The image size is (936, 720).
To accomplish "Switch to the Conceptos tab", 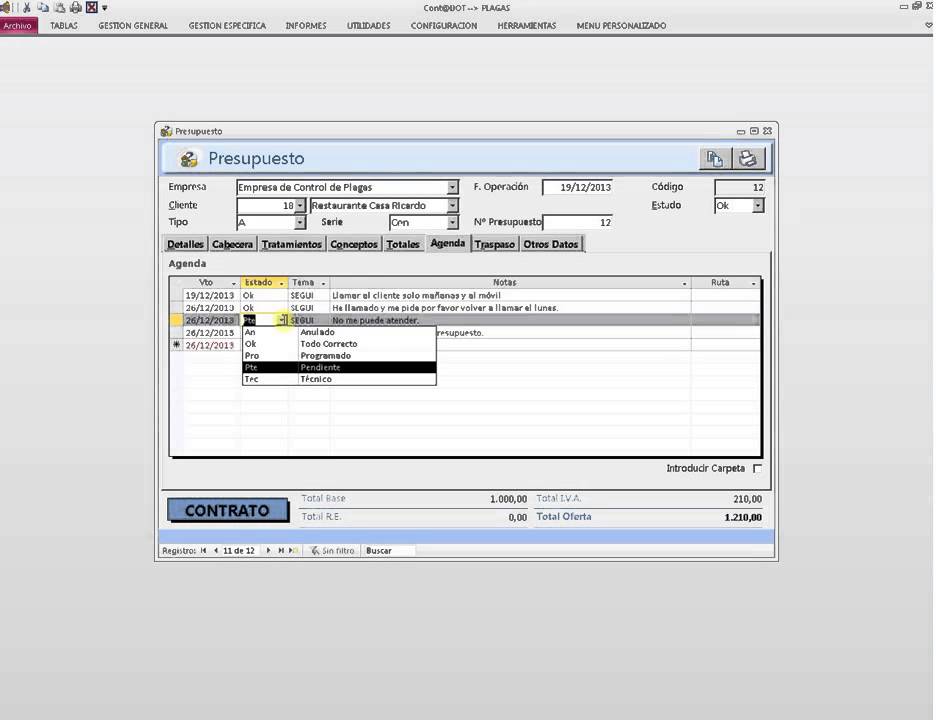I will (354, 244).
